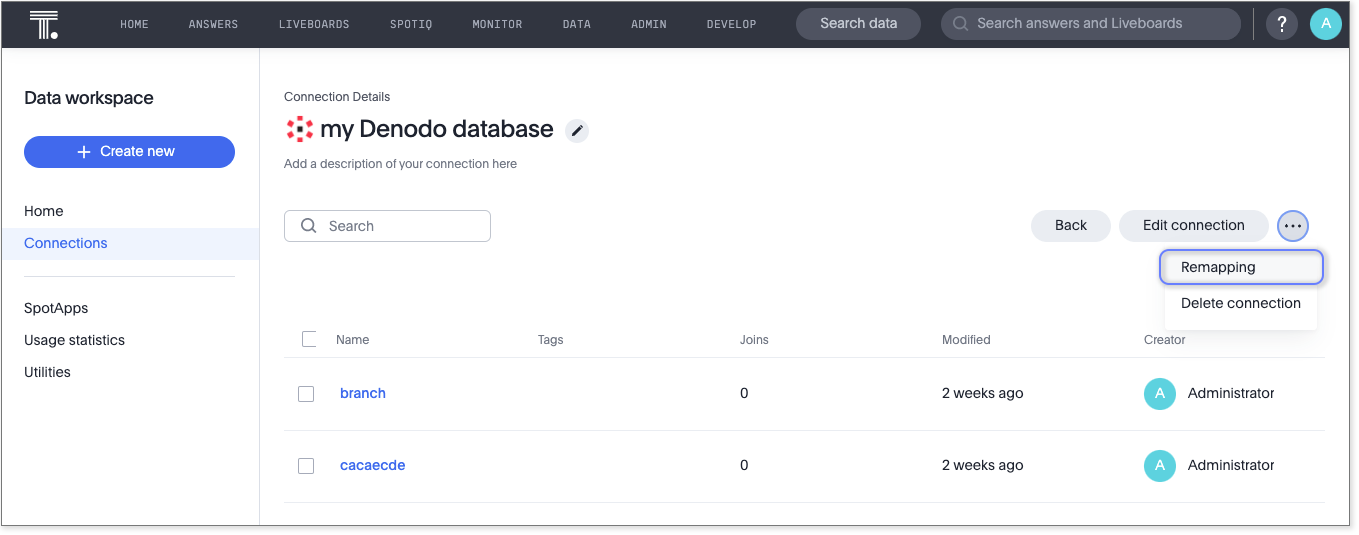Open the help question mark icon
This screenshot has height=535, width=1359.
point(1282,24)
